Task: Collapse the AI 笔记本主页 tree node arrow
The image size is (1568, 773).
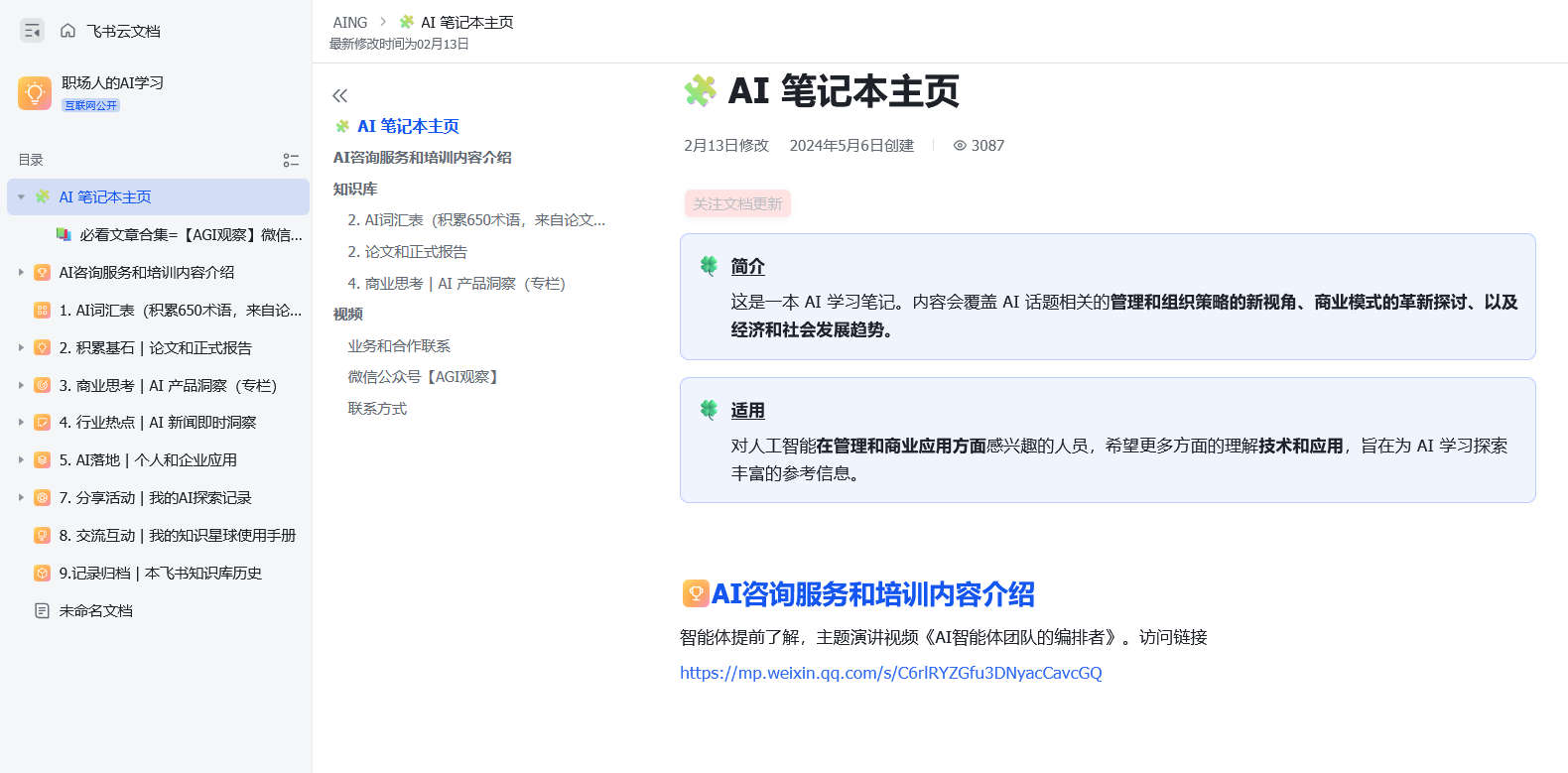Action: click(x=21, y=196)
